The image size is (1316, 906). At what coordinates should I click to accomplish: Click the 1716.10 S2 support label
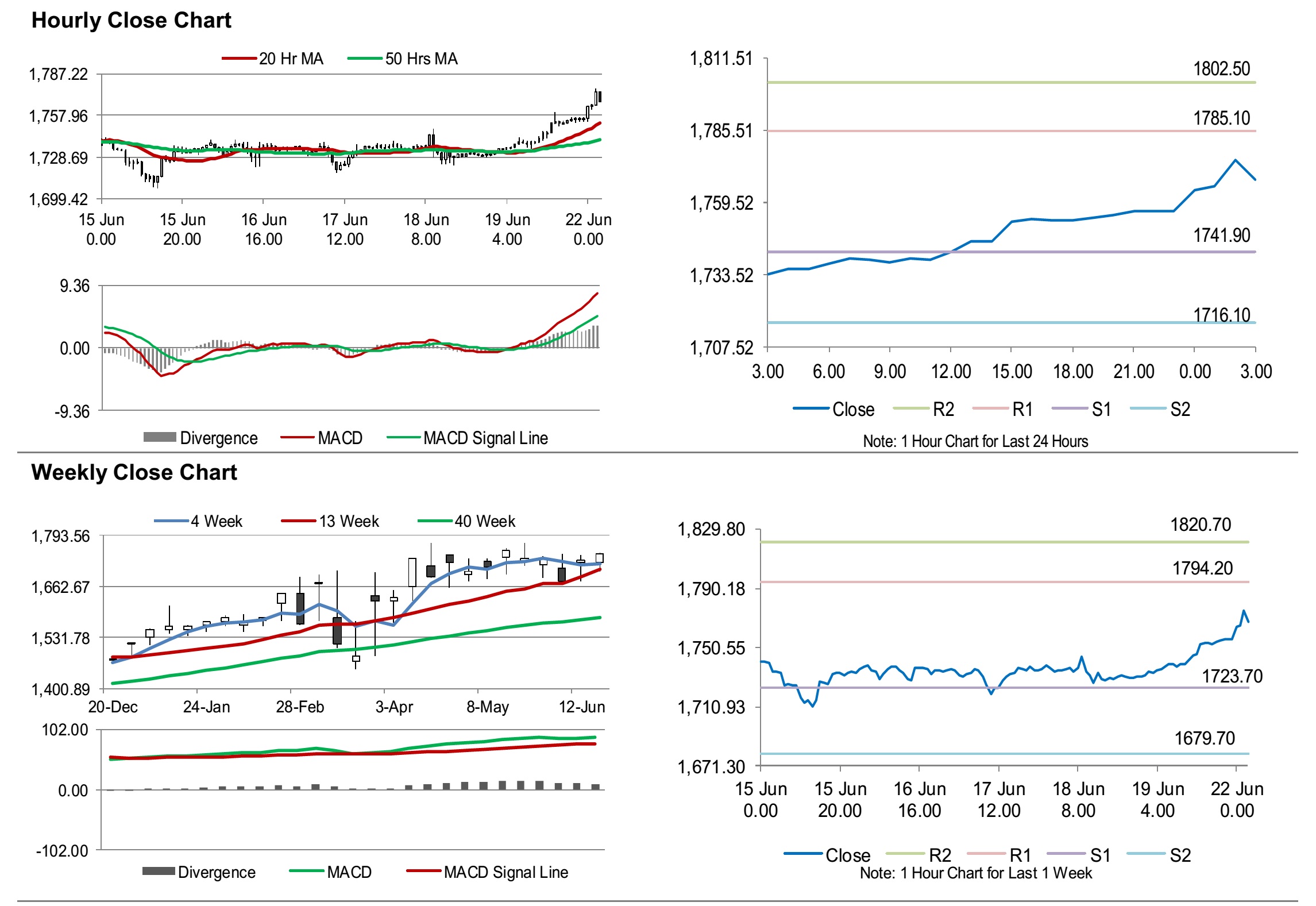click(x=1221, y=315)
